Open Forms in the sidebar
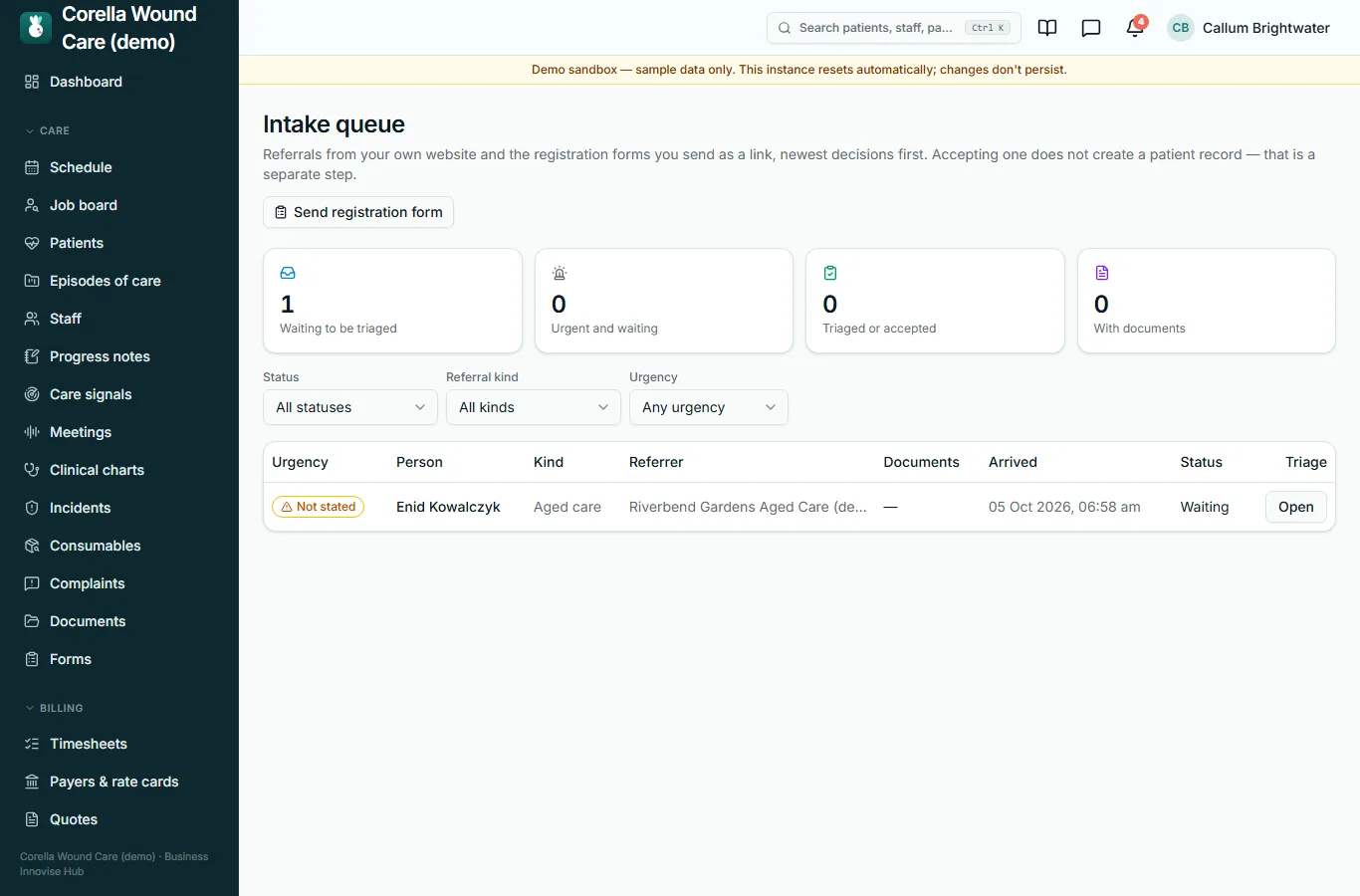The image size is (1360, 896). tap(119, 659)
